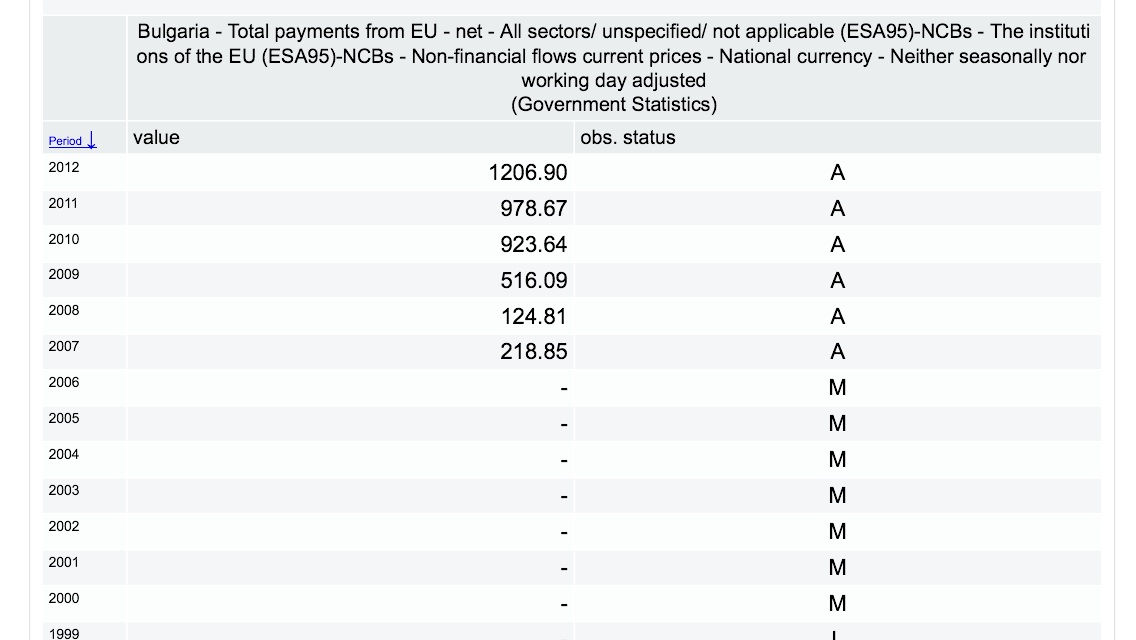The image size is (1136, 640).
Task: Select the 923.64 value cell
Action: tap(533, 245)
